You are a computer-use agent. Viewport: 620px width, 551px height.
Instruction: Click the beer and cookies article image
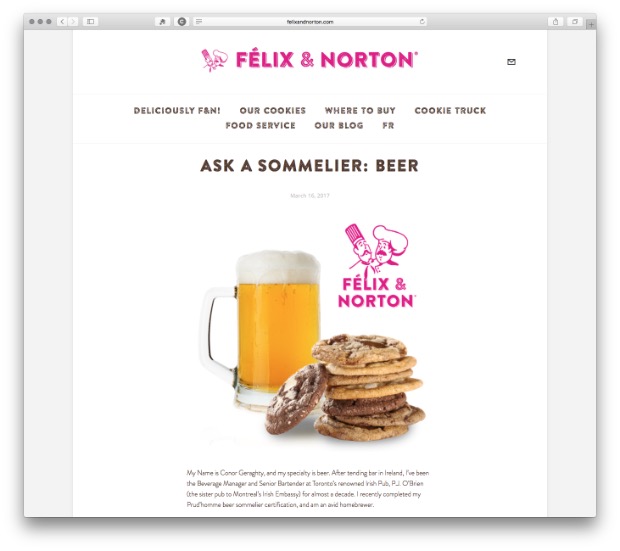(310, 333)
